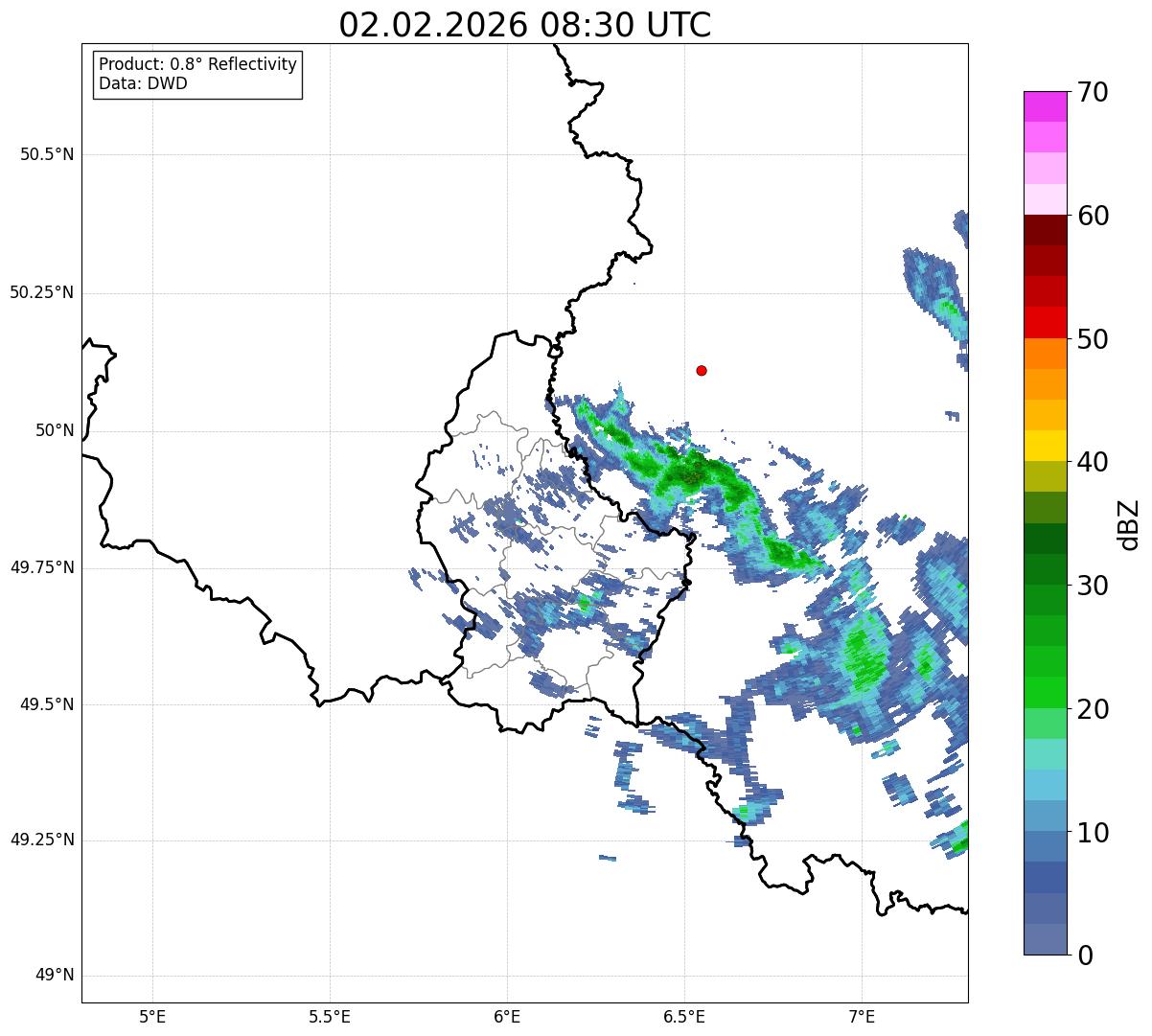Click the red station marker dot
This screenshot has height=1036, width=1152.
click(702, 370)
